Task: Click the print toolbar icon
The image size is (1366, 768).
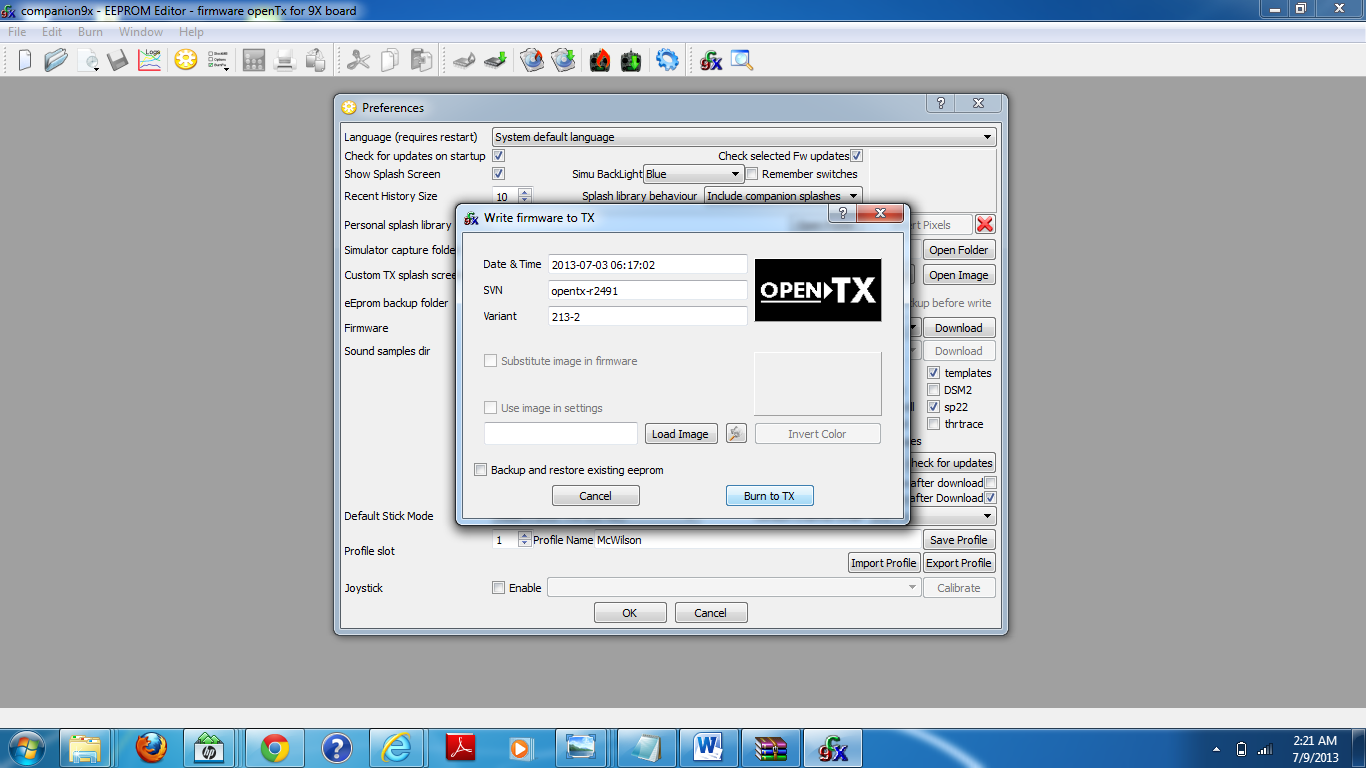Action: [285, 60]
